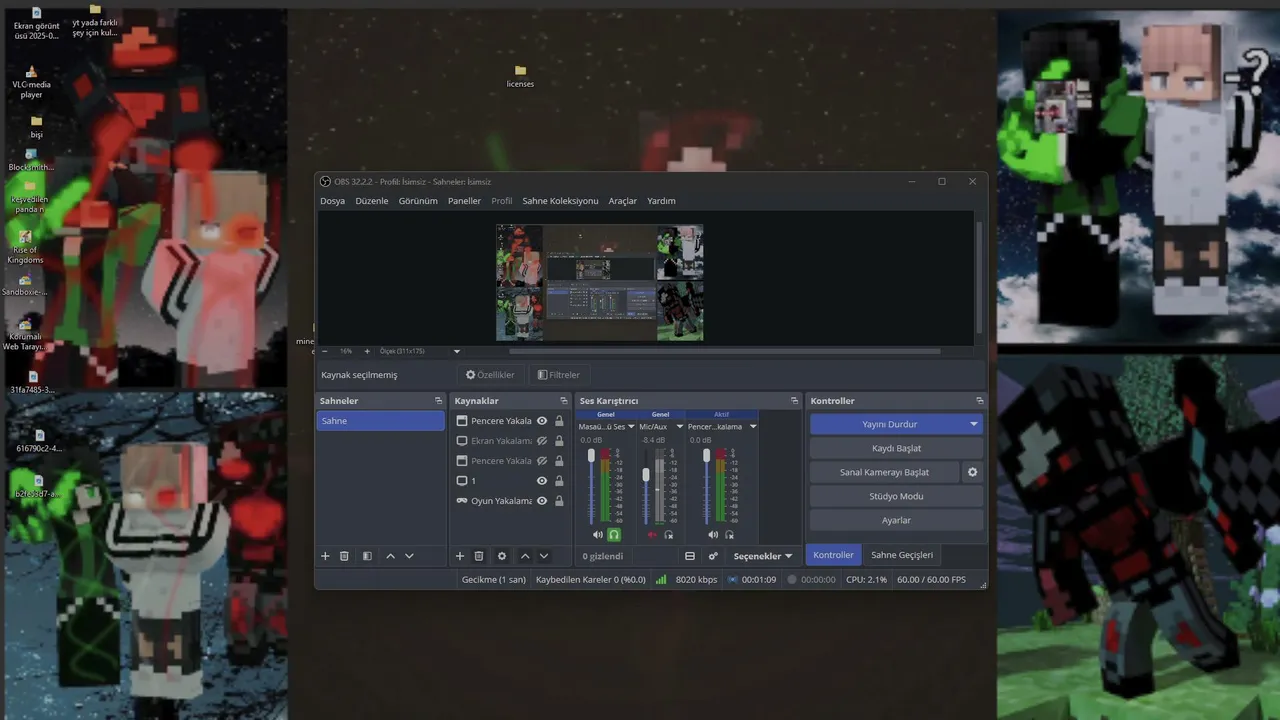Open the Görünüm menu
The image size is (1280, 720).
pyautogui.click(x=418, y=201)
